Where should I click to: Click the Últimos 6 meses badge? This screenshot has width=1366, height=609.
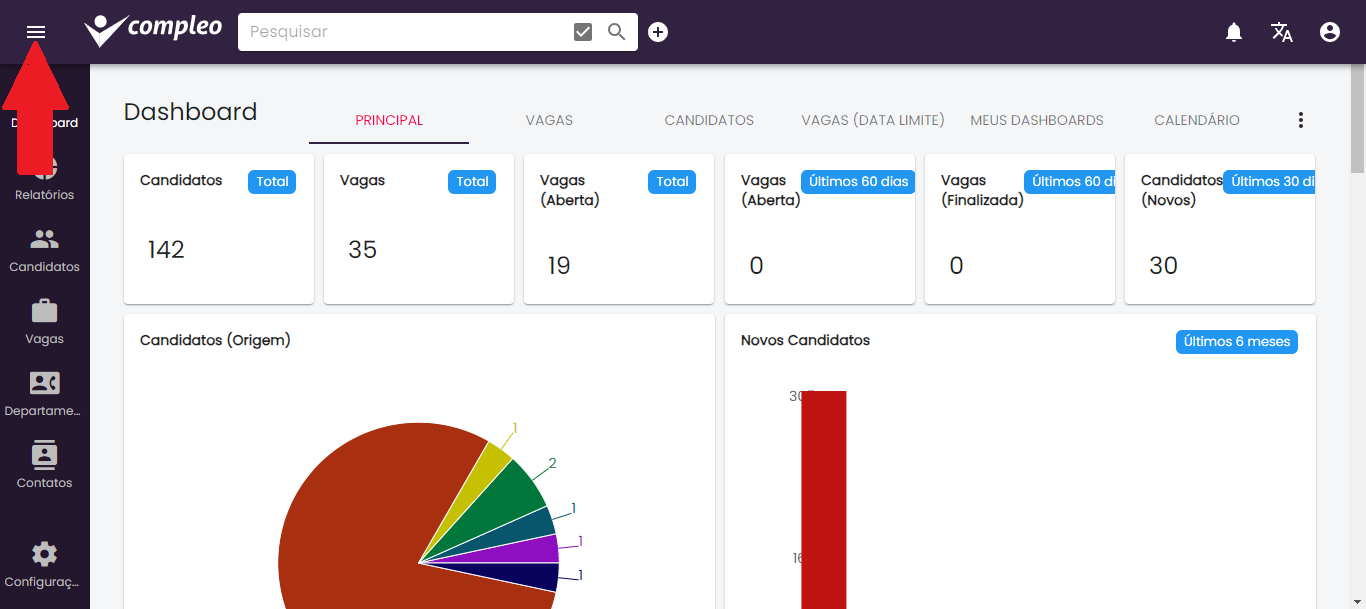pos(1236,342)
